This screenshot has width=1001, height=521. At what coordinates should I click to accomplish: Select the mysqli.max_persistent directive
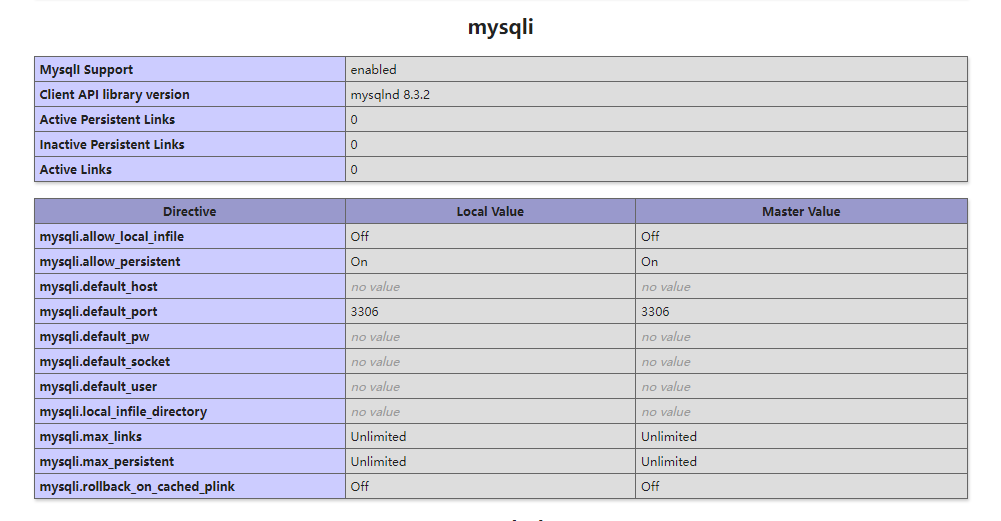click(107, 461)
